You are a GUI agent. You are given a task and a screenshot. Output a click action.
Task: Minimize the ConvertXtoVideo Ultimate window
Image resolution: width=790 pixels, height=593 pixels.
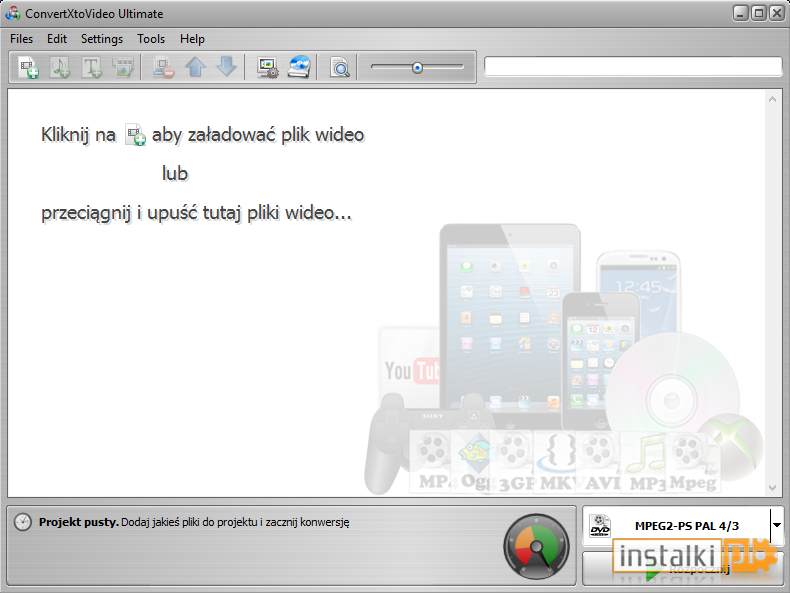740,13
